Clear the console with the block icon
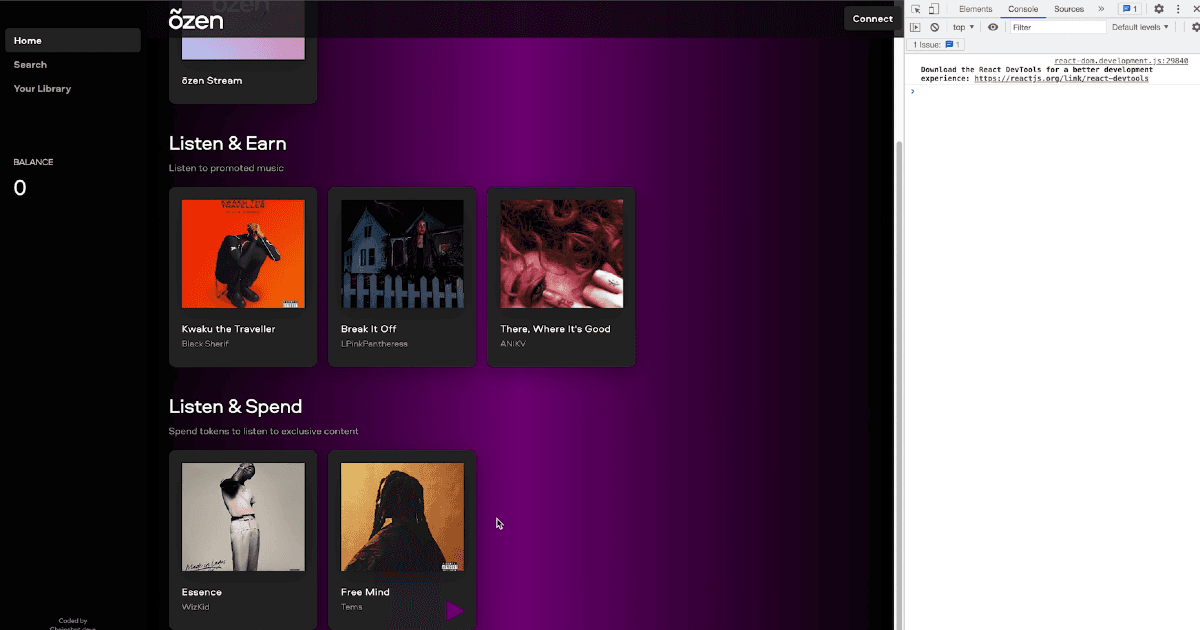Viewport: 1200px width, 630px height. 934,27
